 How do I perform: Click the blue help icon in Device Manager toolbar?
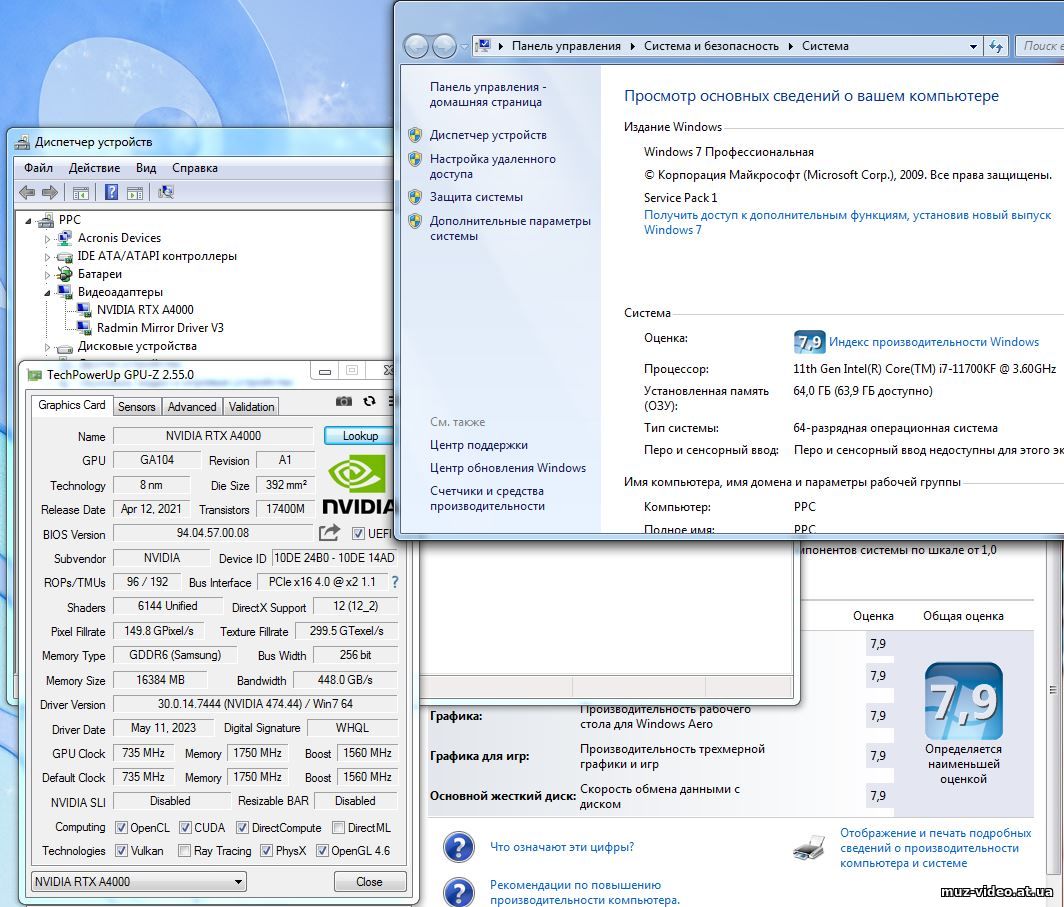112,192
